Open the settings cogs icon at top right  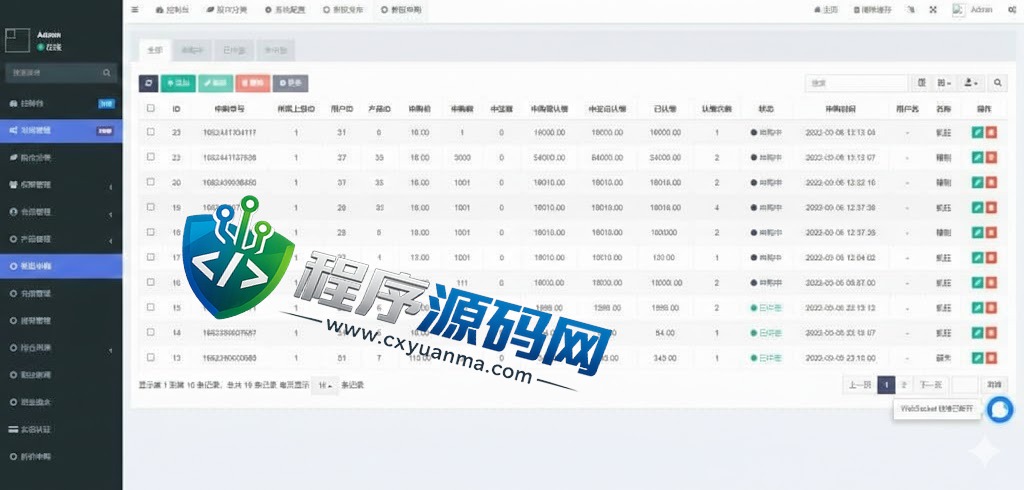click(1012, 10)
